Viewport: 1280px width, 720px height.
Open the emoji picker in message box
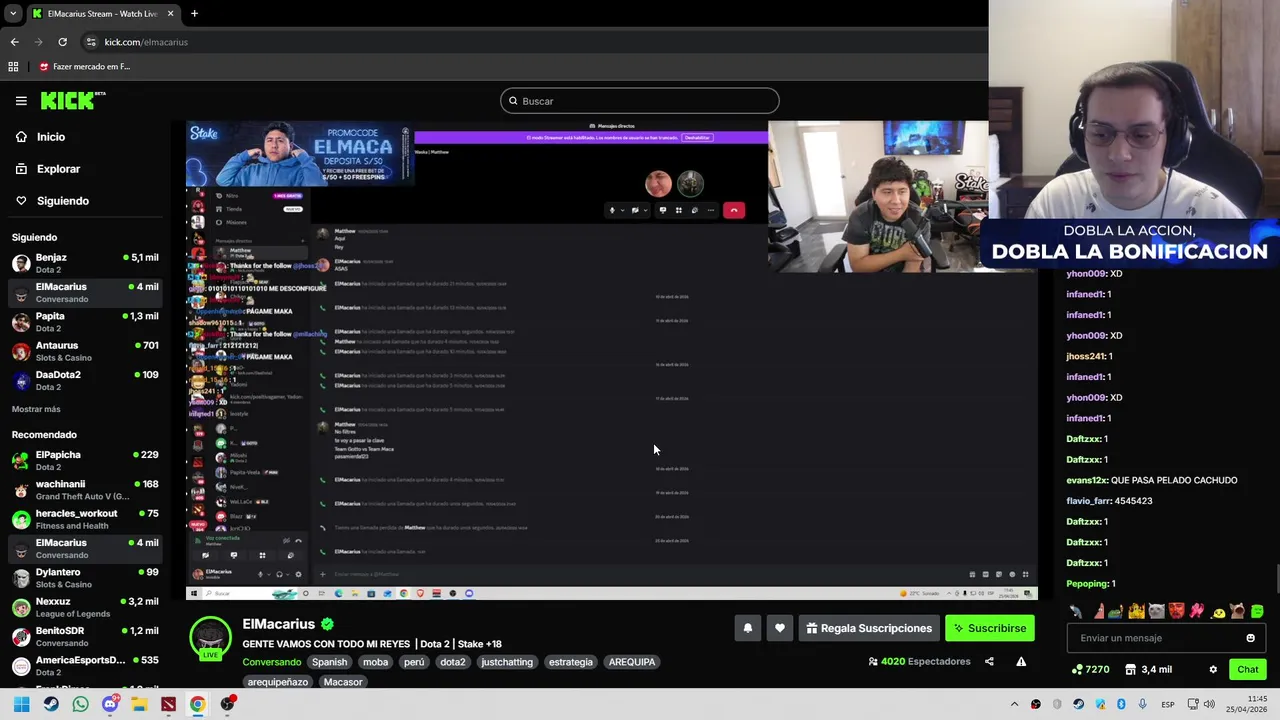[1250, 638]
